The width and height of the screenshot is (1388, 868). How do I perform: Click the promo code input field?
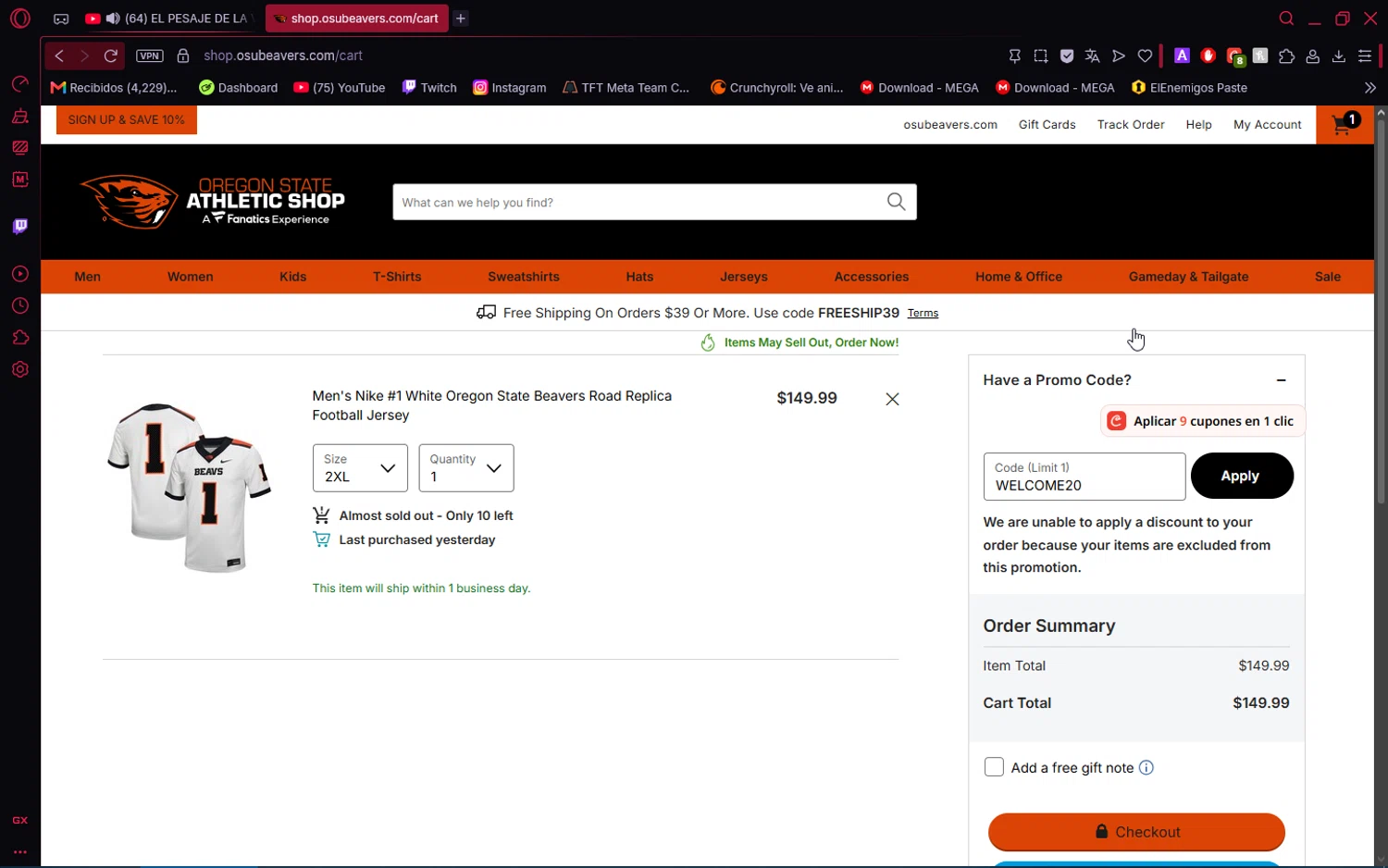click(1084, 477)
